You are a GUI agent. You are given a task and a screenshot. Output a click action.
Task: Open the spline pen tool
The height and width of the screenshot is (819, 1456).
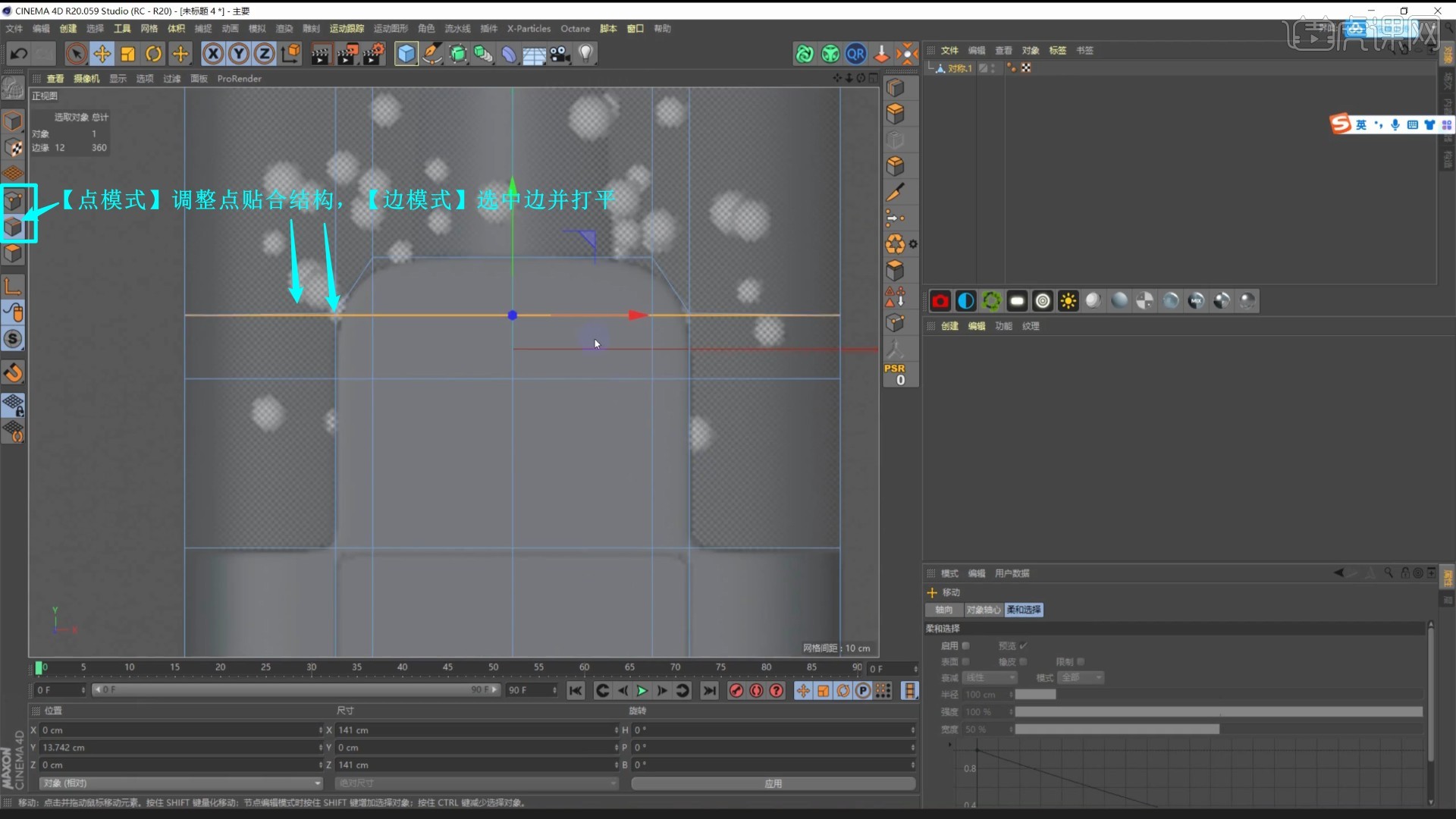click(431, 54)
